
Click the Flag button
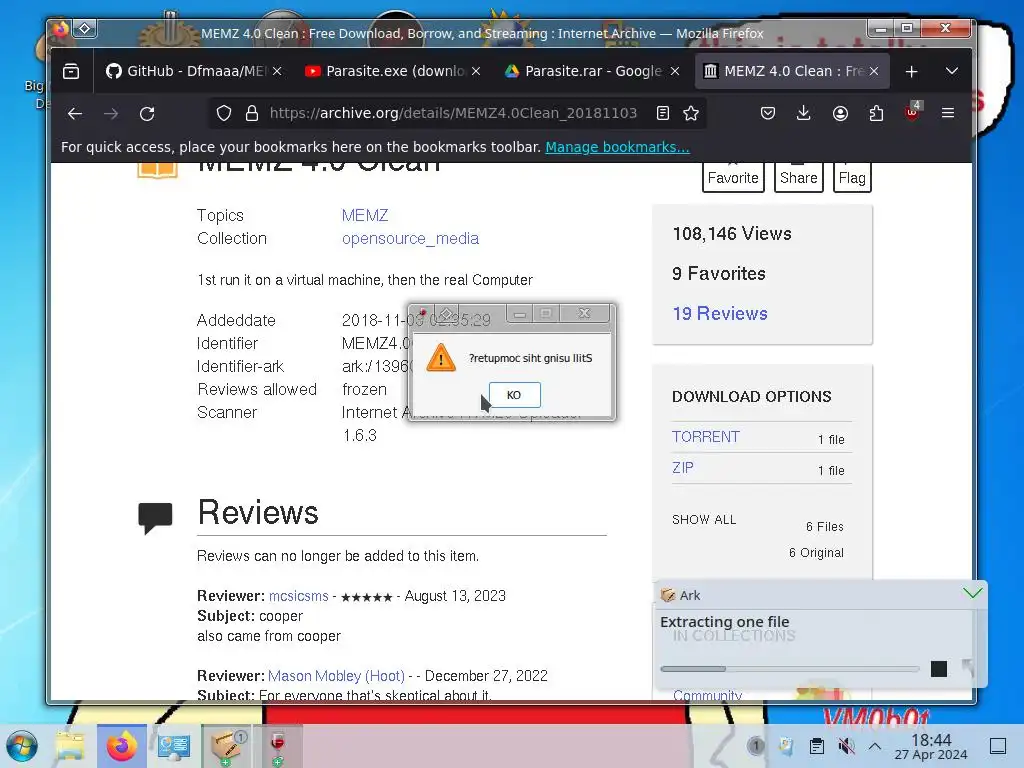(852, 178)
